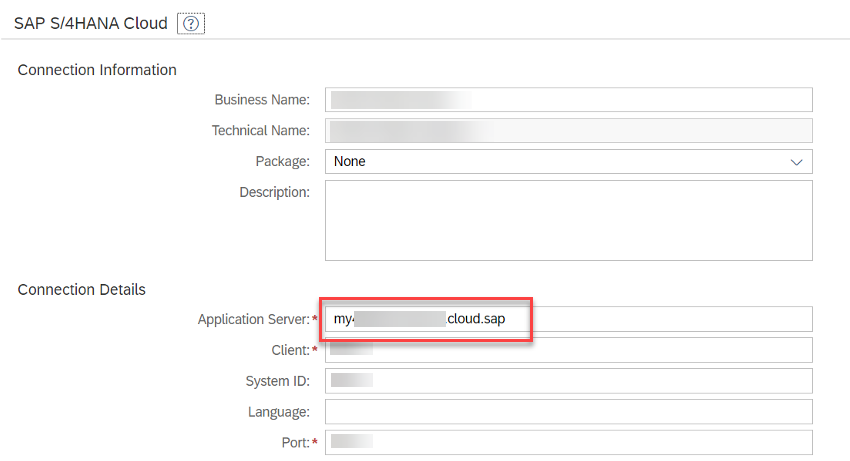Open the help icon beside SAP S/4HANA Cloud
850x461 pixels.
pyautogui.click(x=191, y=24)
